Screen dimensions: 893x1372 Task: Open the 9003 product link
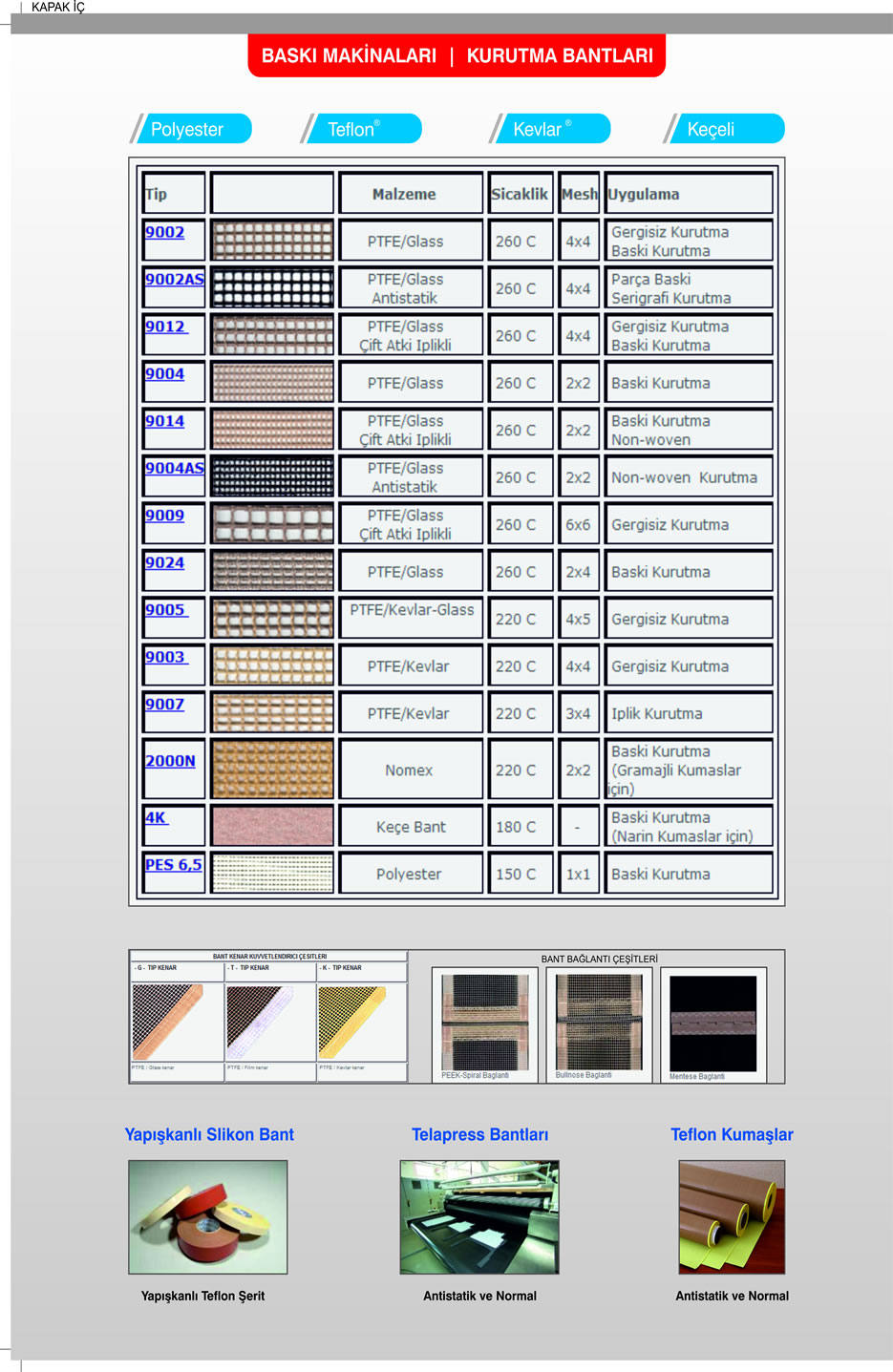pos(166,657)
